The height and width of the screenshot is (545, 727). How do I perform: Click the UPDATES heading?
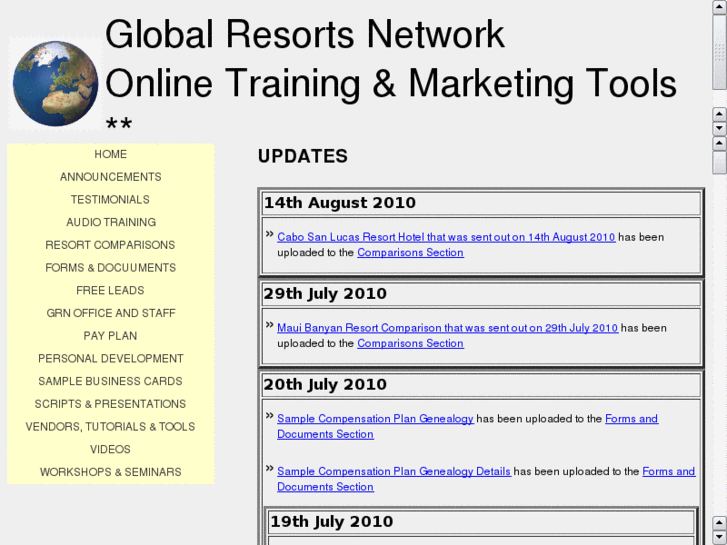pyautogui.click(x=303, y=157)
